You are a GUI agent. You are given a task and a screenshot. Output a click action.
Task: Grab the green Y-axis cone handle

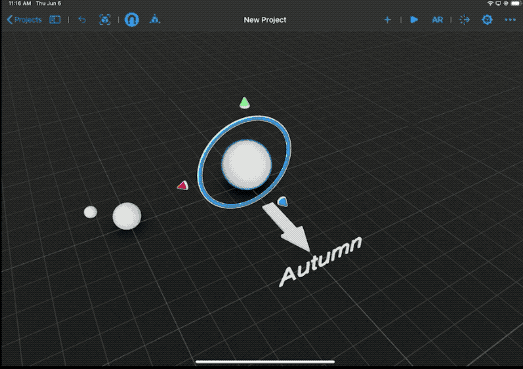(244, 103)
